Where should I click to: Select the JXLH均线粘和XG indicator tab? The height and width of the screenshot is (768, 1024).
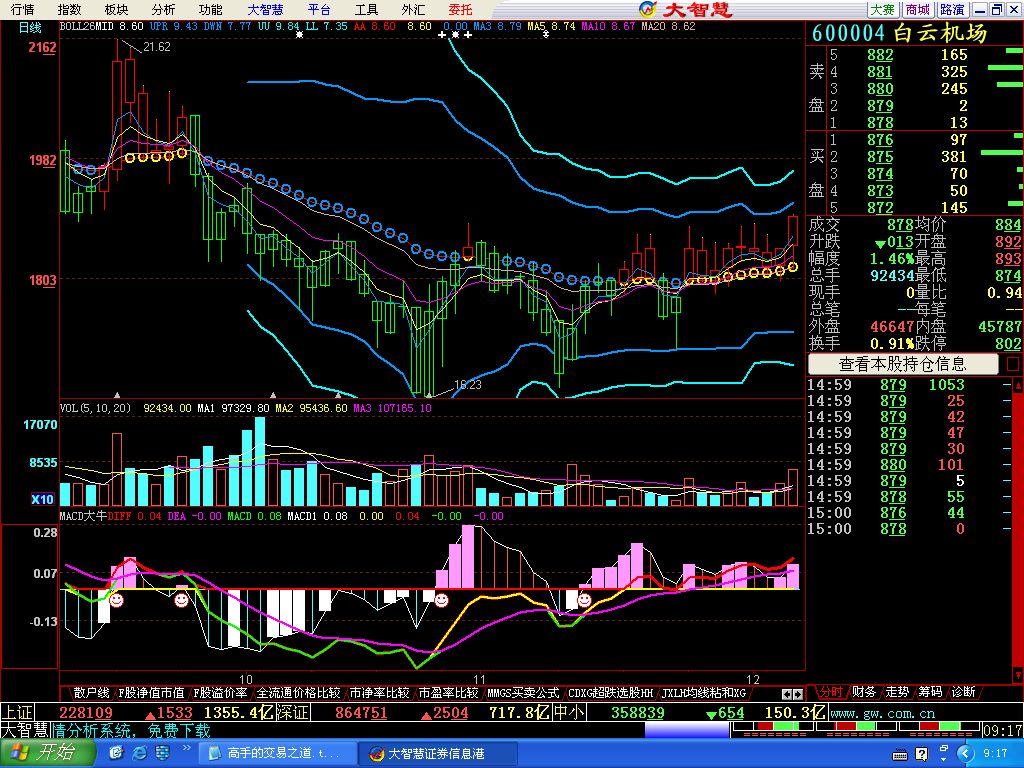coord(704,693)
